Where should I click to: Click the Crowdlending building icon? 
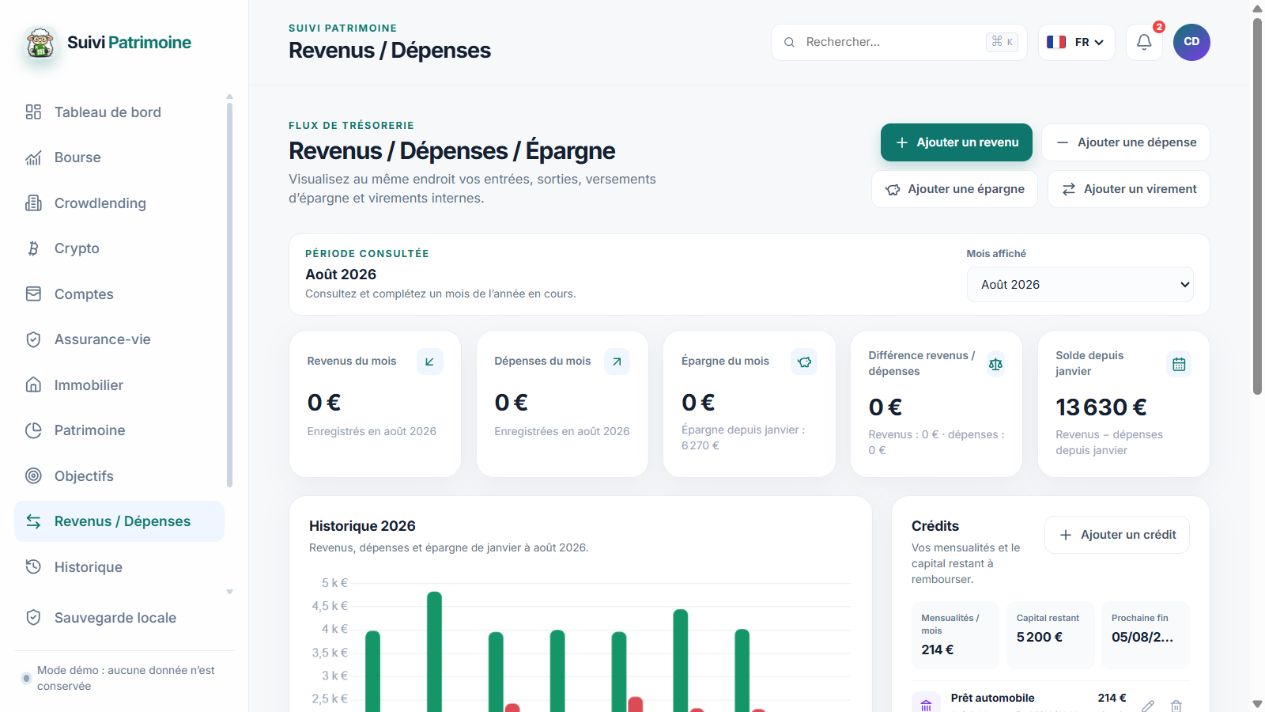[x=33, y=203]
